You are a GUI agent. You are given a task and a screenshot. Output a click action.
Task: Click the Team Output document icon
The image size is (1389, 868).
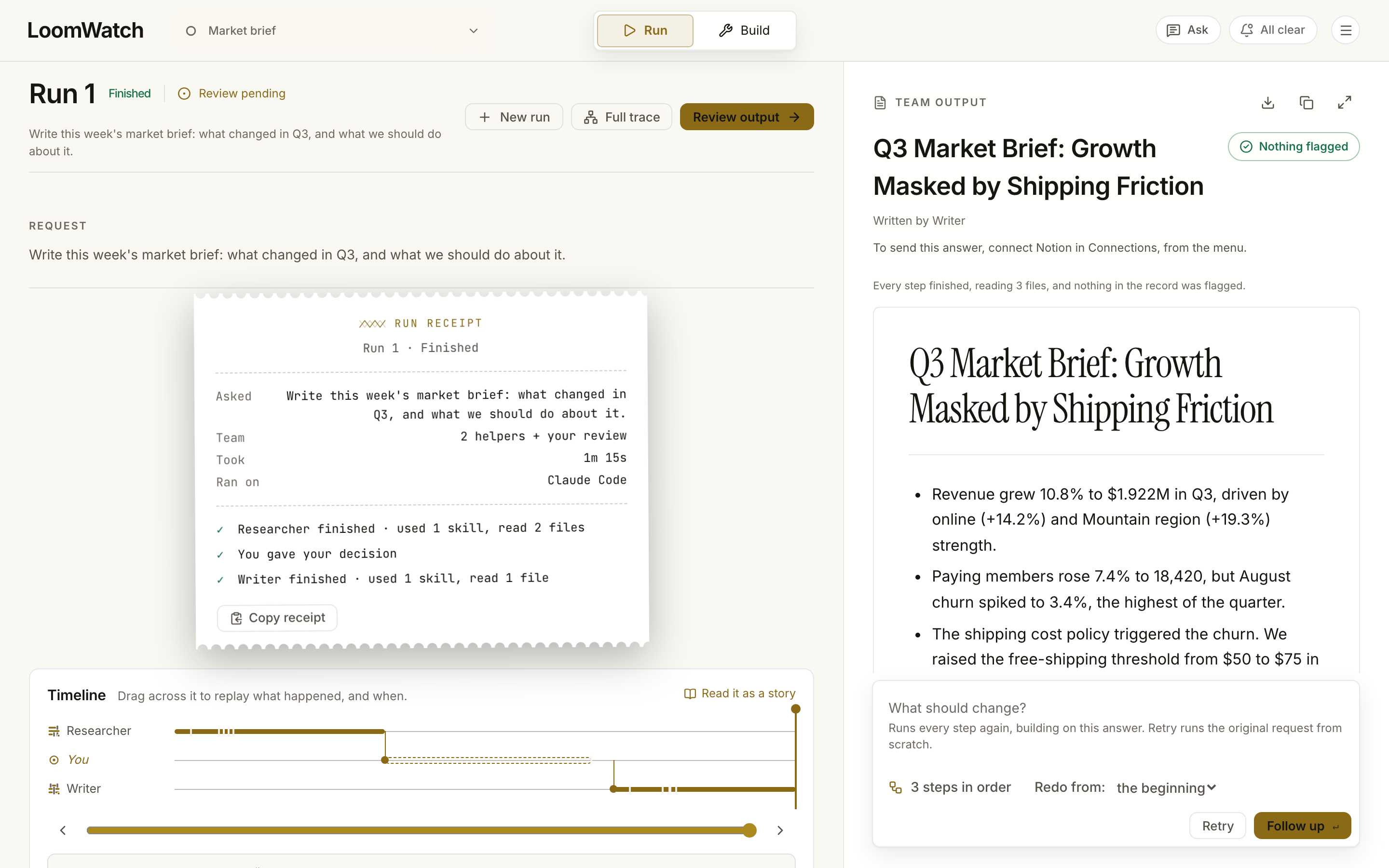pyautogui.click(x=880, y=103)
